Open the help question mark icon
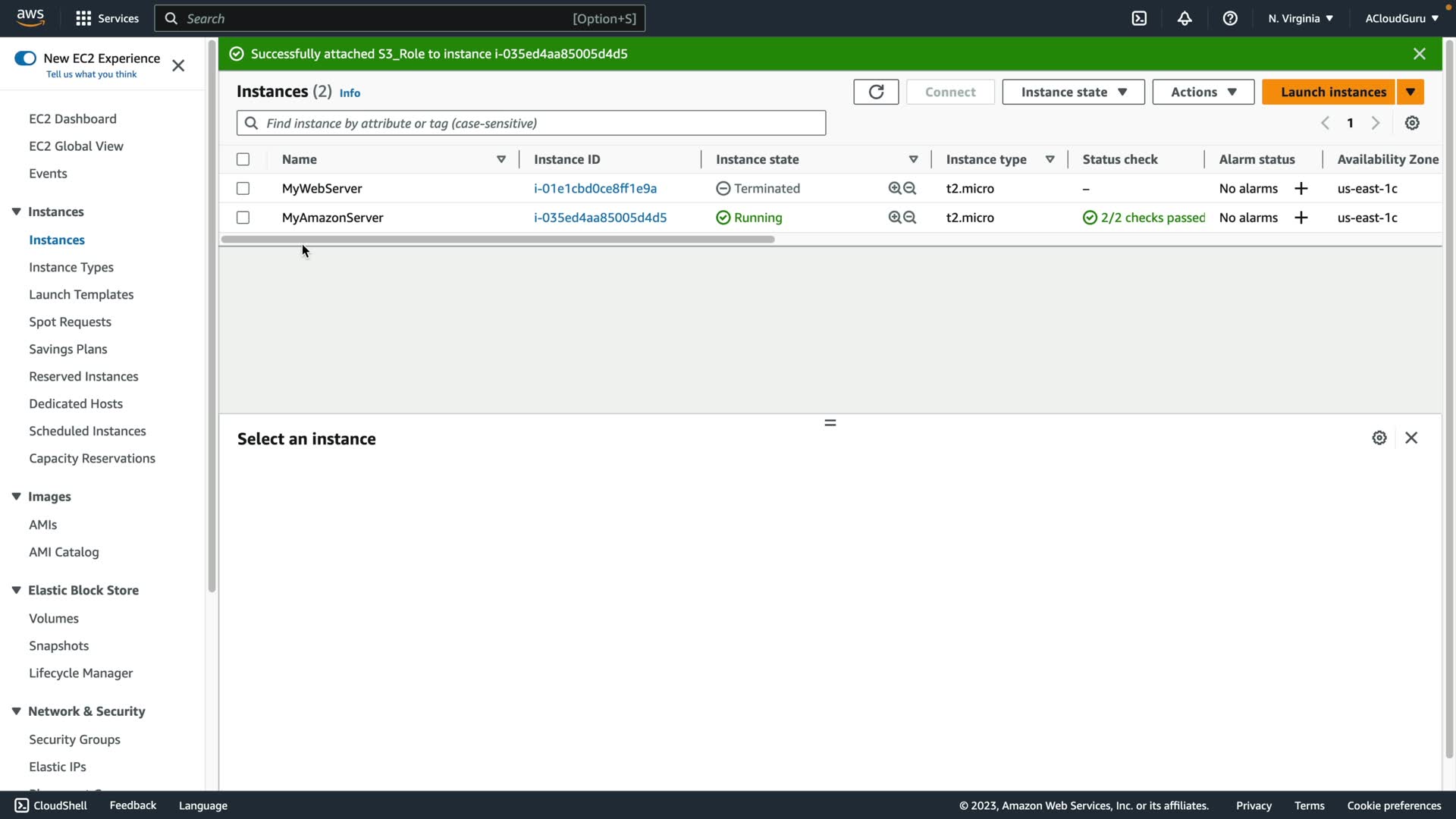The height and width of the screenshot is (819, 1456). 1230,18
